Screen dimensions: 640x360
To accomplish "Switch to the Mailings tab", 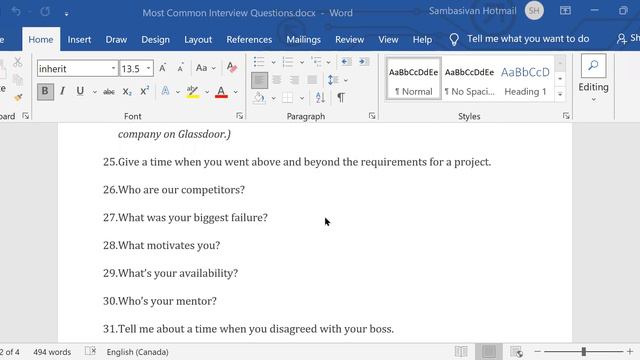I will [303, 40].
